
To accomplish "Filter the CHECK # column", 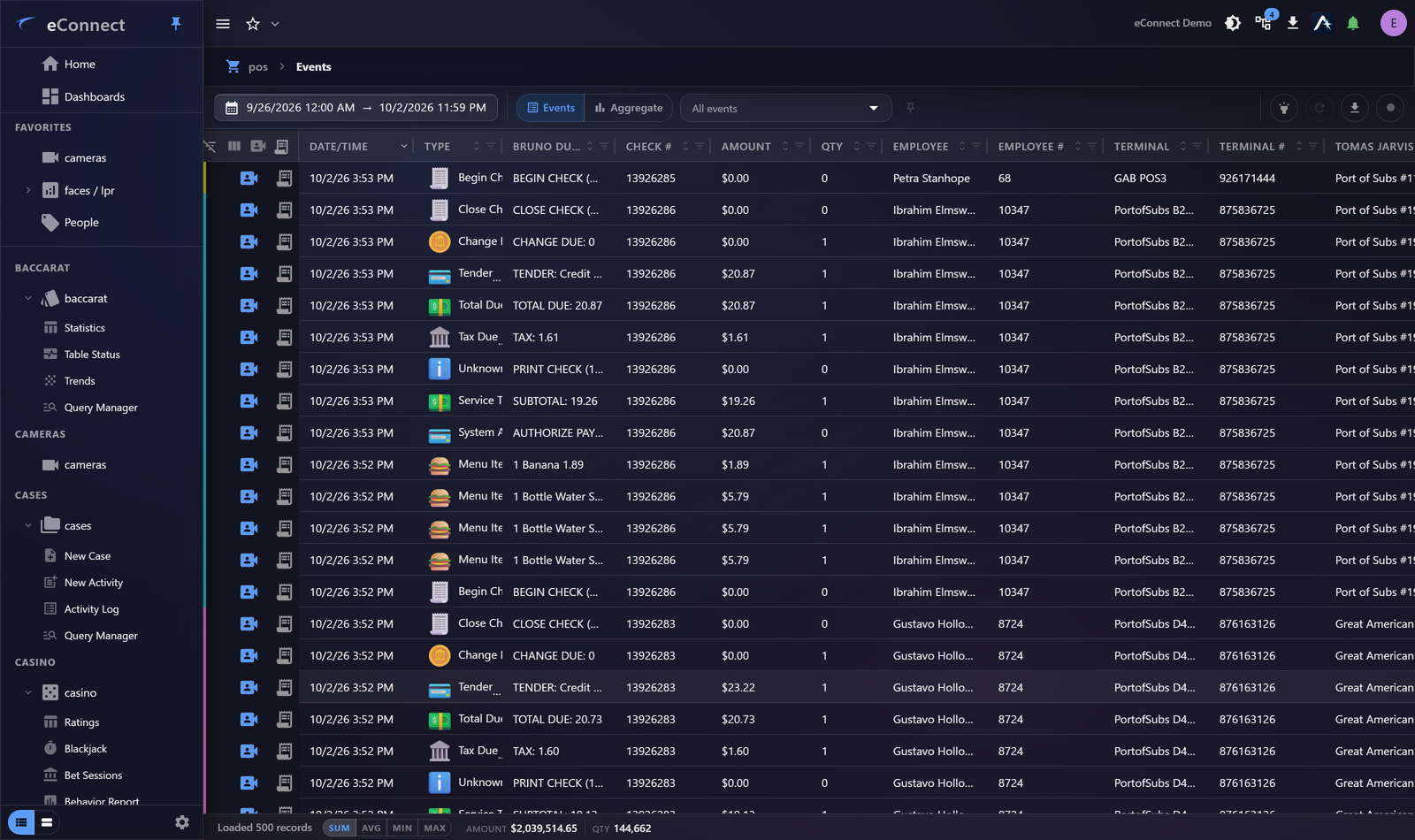I will [700, 147].
